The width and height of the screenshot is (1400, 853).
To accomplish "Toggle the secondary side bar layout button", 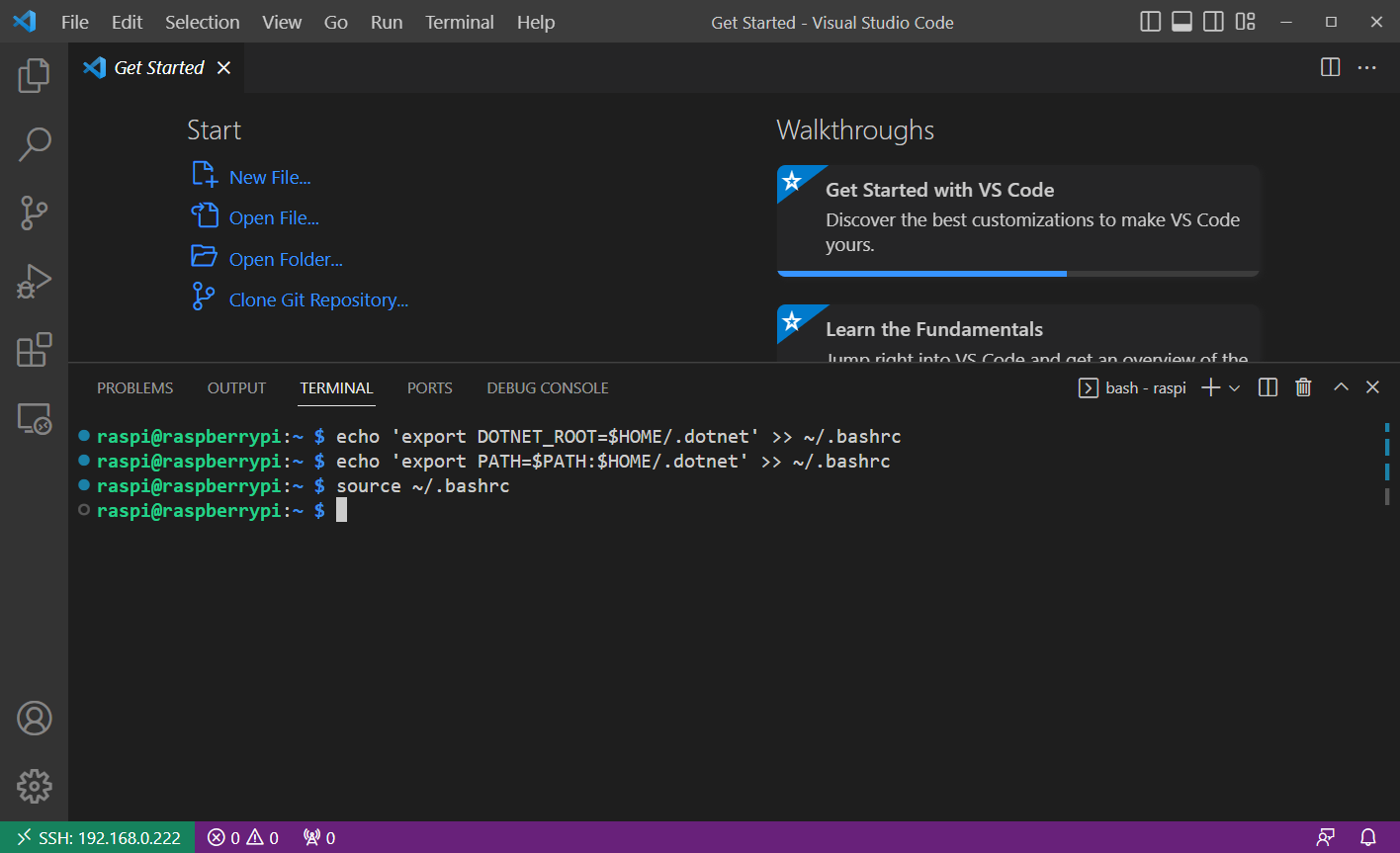I will 1213,22.
